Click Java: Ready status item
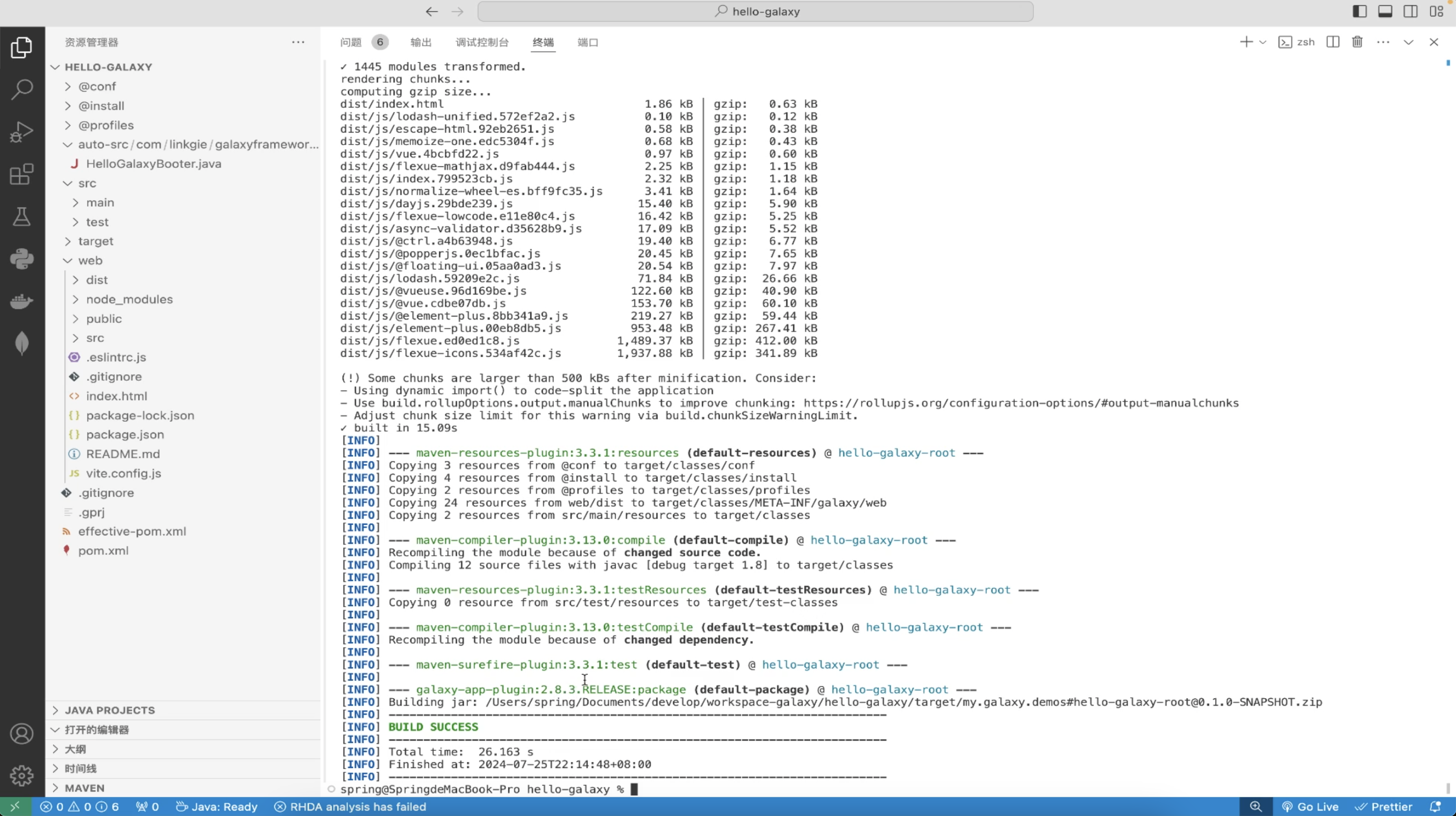Image resolution: width=1456 pixels, height=816 pixels. 216,806
